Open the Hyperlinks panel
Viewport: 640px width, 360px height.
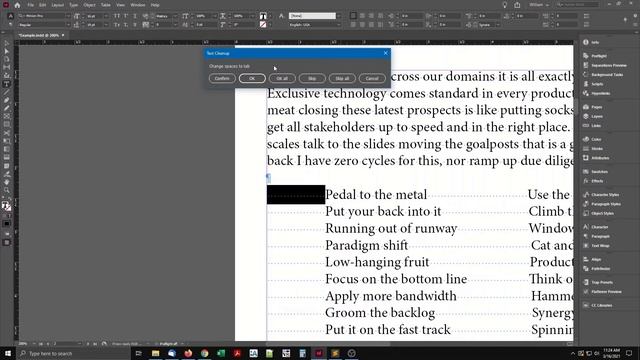pyautogui.click(x=596, y=93)
